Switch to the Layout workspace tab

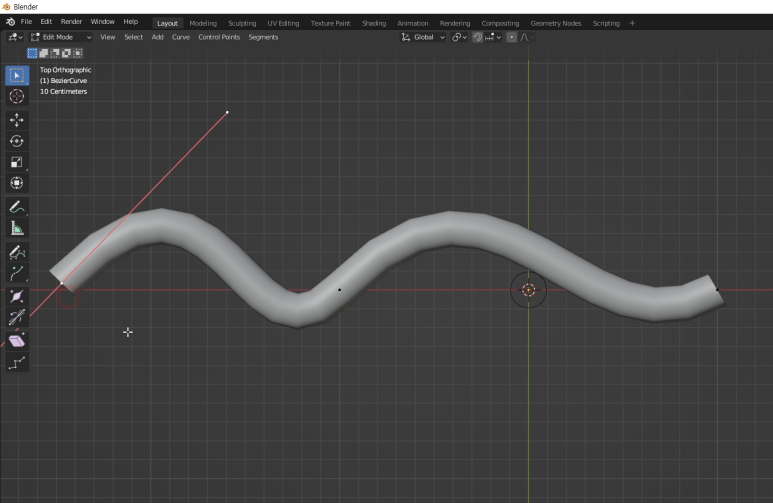[x=167, y=23]
